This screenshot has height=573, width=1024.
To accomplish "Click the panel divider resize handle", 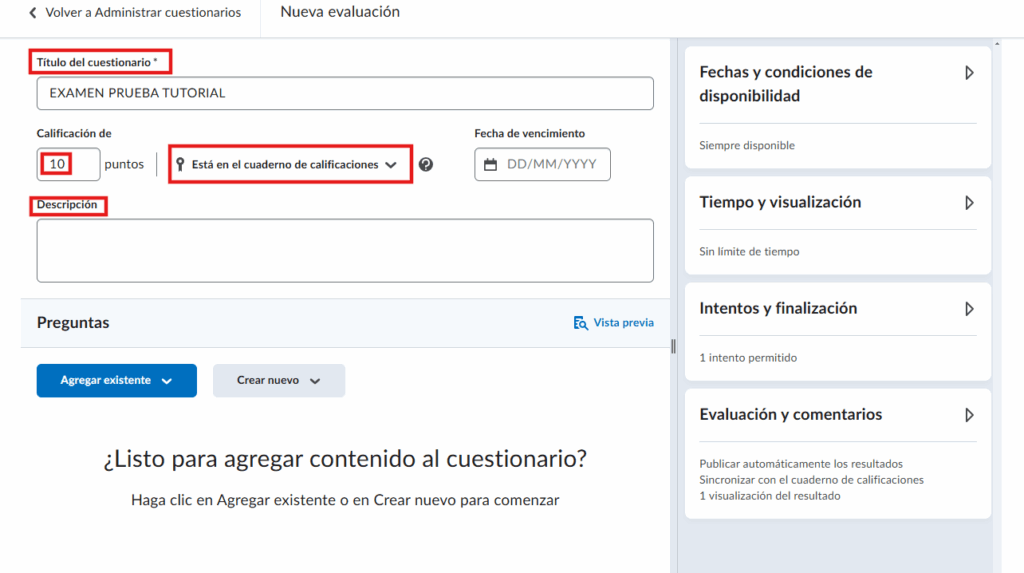I will (x=673, y=346).
